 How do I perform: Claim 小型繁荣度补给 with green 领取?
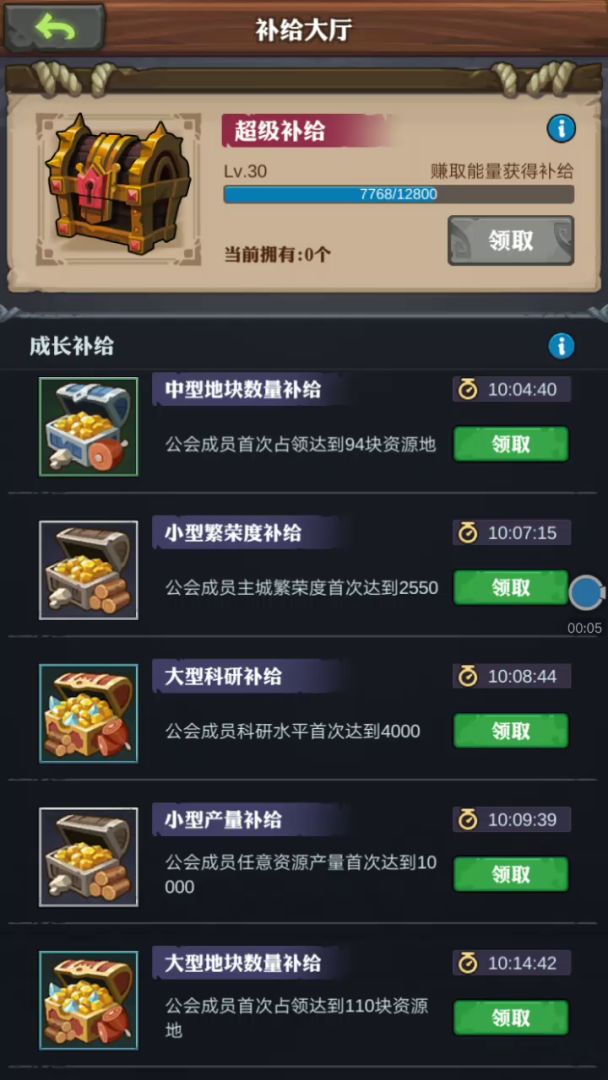click(511, 588)
